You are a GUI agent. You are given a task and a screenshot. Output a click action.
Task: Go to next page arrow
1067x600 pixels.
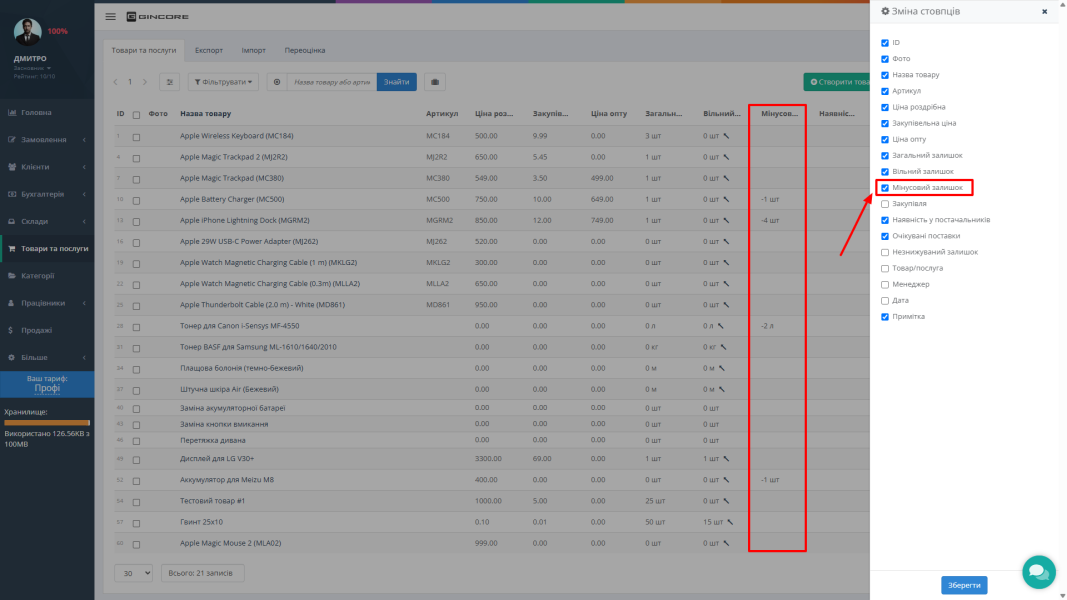(x=145, y=82)
